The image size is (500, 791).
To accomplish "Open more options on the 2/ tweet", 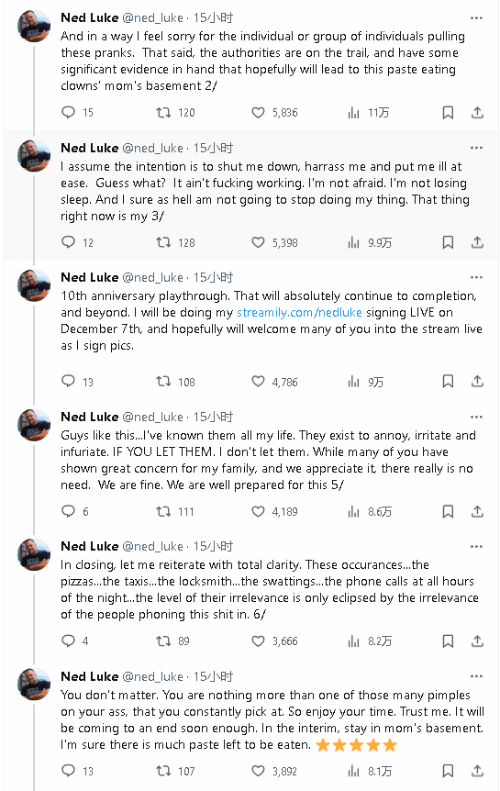I will [476, 18].
